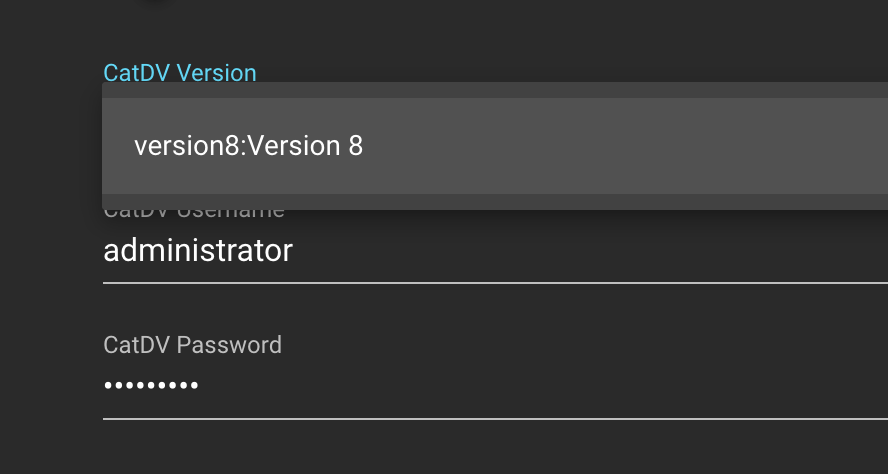
Task: Click the CatDV Password label
Action: [192, 345]
